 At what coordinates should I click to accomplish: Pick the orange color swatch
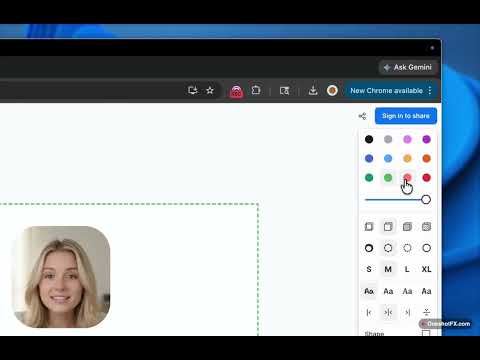point(426,158)
